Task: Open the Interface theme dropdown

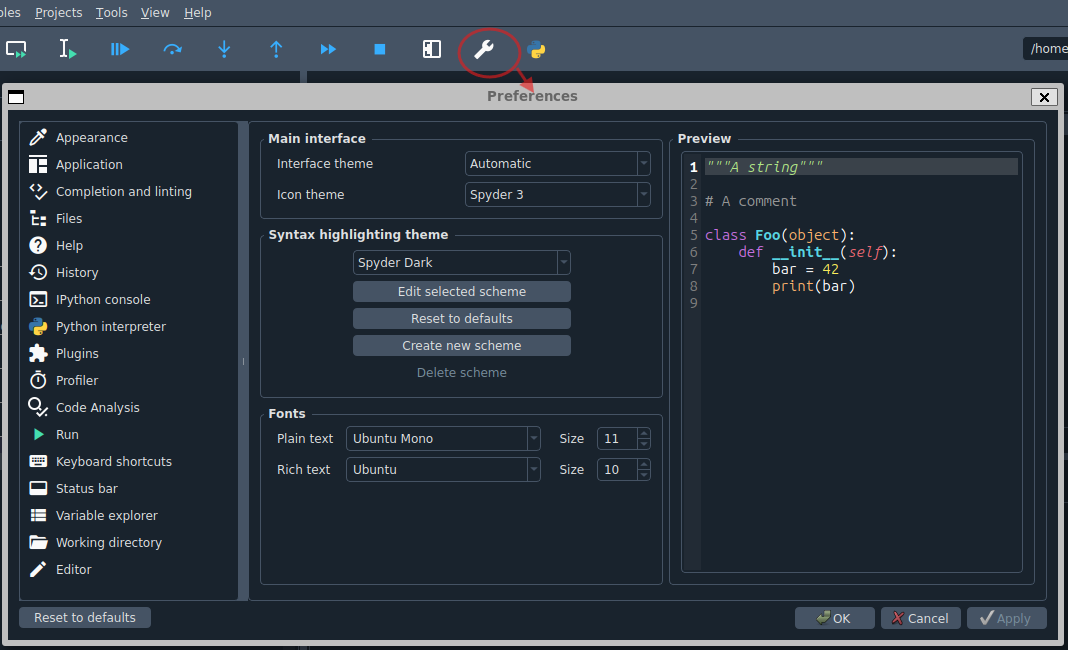Action: 557,164
